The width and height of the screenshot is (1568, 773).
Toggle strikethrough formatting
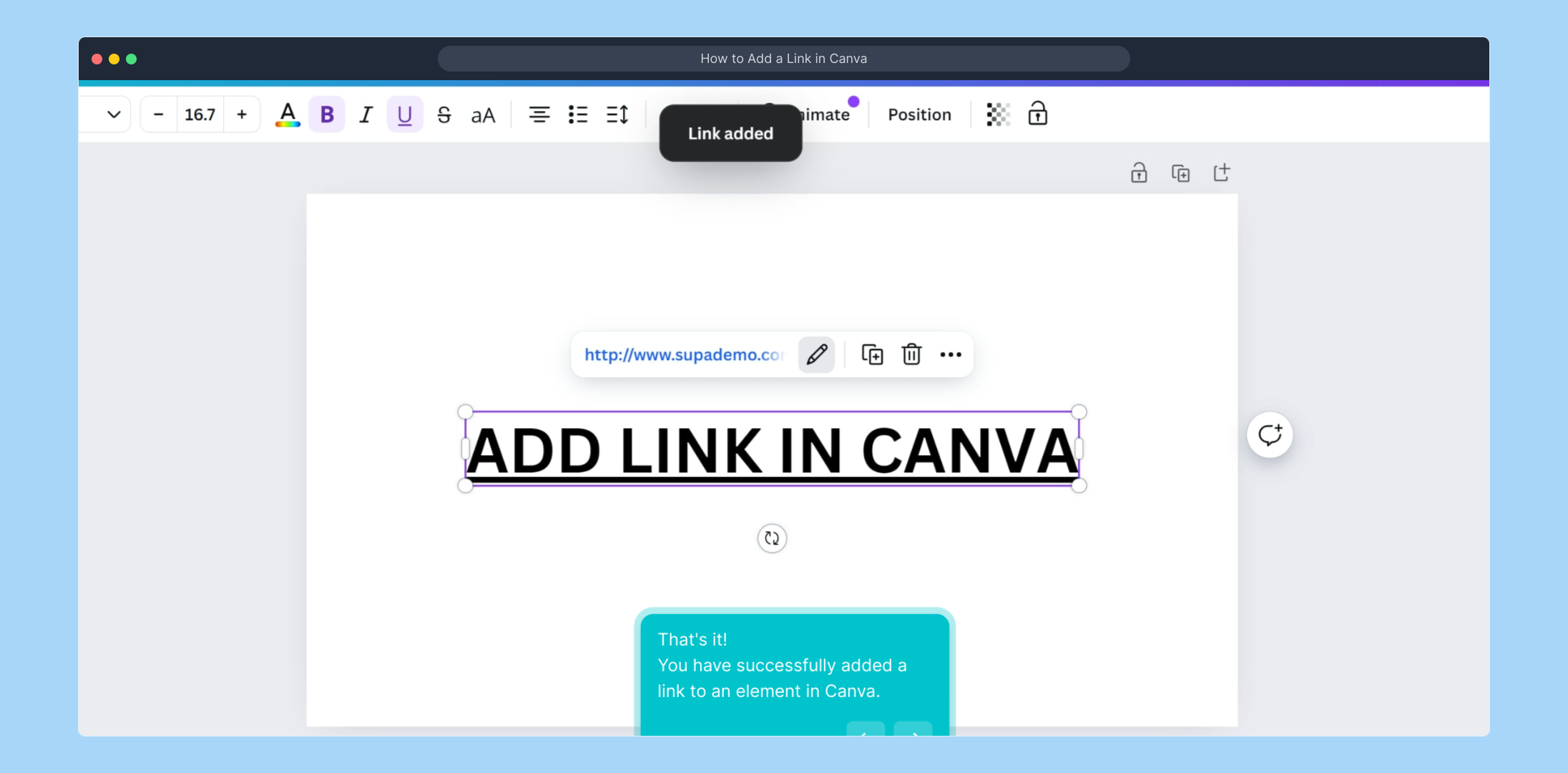pyautogui.click(x=444, y=114)
